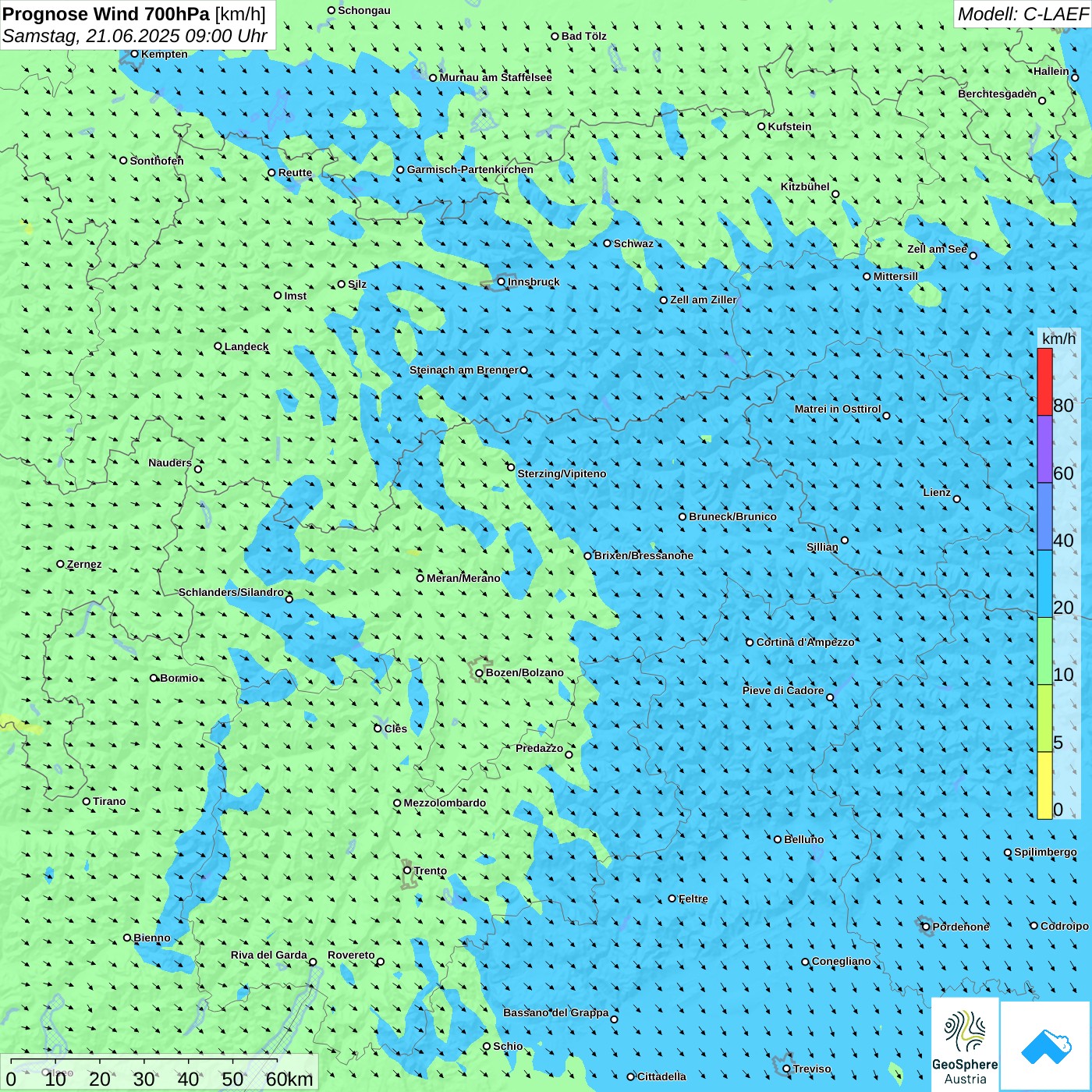Click the Belluno city label
Image resolution: width=1092 pixels, height=1092 pixels.
coord(803,839)
